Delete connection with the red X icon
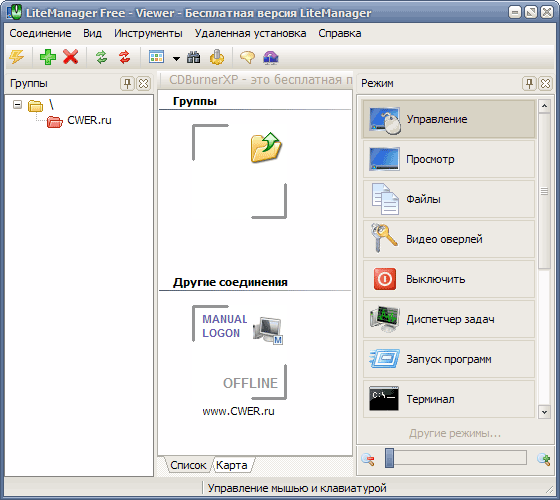560x500 pixels. click(x=70, y=57)
